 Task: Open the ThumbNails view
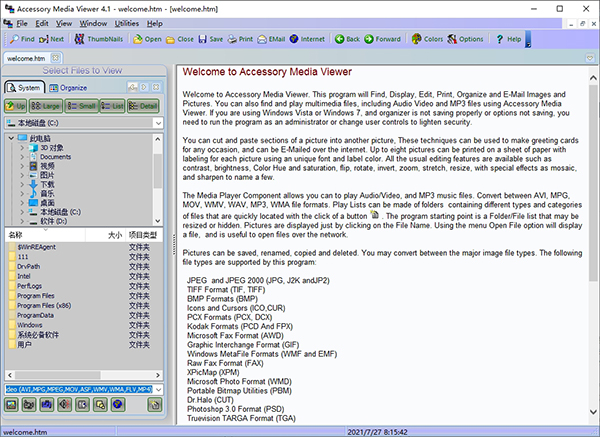(x=99, y=39)
